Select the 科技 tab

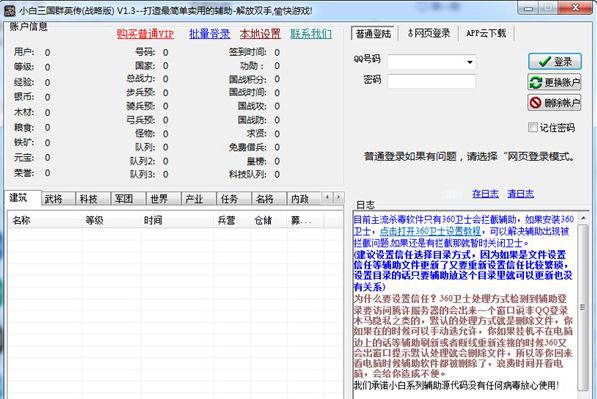tap(94, 199)
